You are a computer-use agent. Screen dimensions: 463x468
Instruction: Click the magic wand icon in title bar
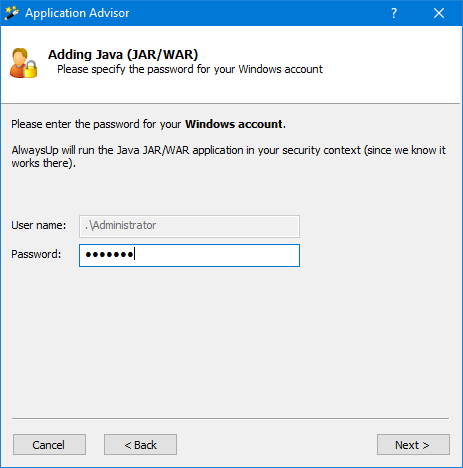coord(12,13)
